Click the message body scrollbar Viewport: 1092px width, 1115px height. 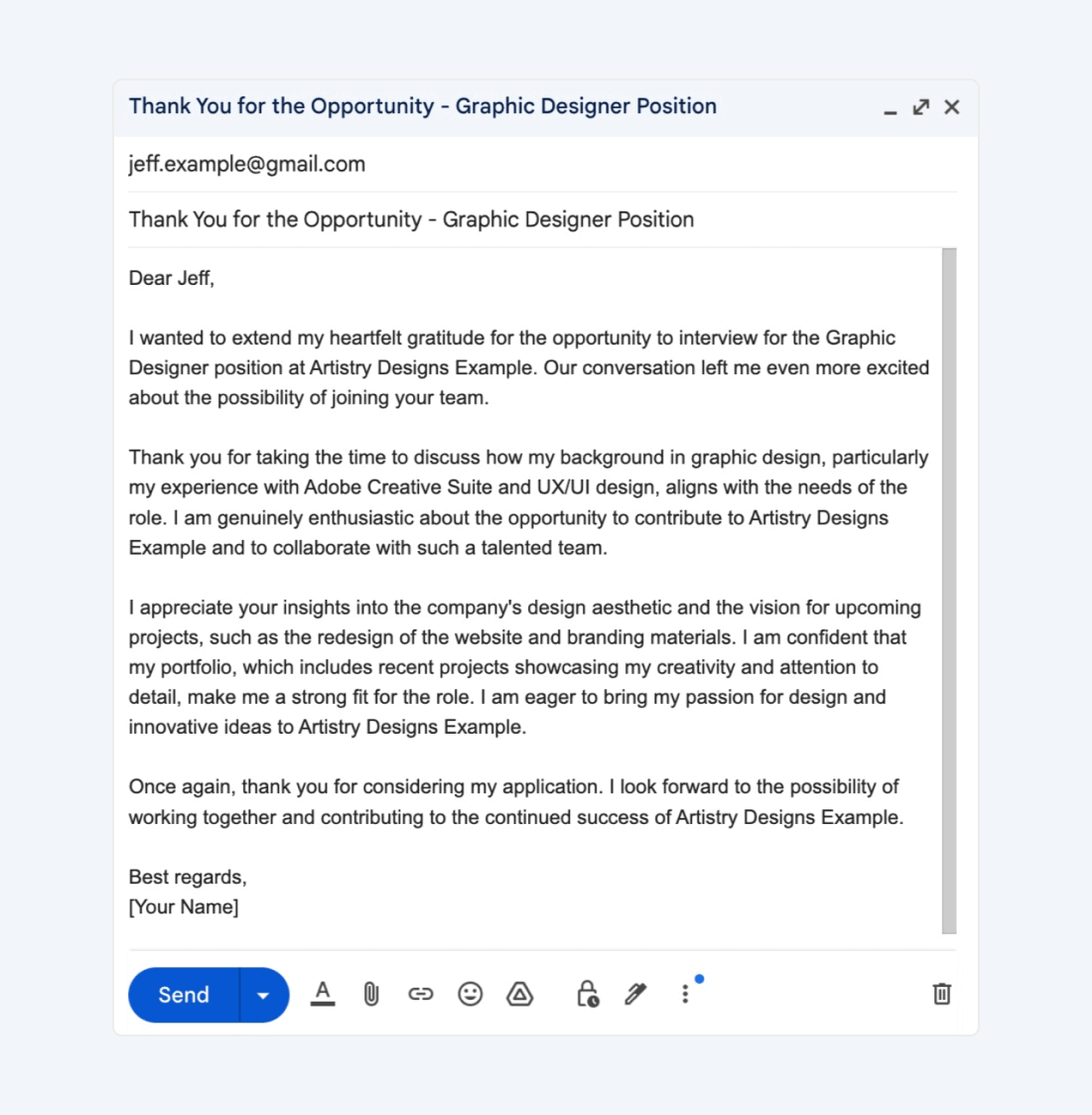click(949, 590)
